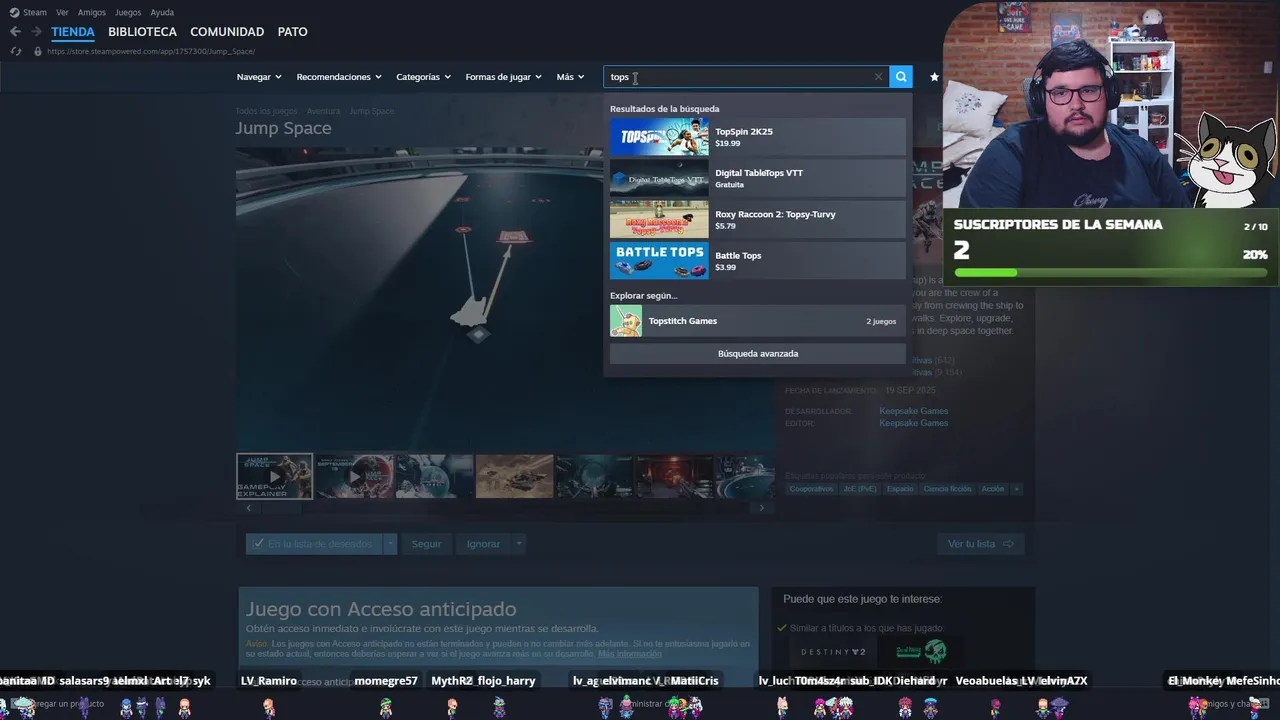Click the thumbnail strip right arrow
The image size is (1280, 720).
(x=762, y=508)
